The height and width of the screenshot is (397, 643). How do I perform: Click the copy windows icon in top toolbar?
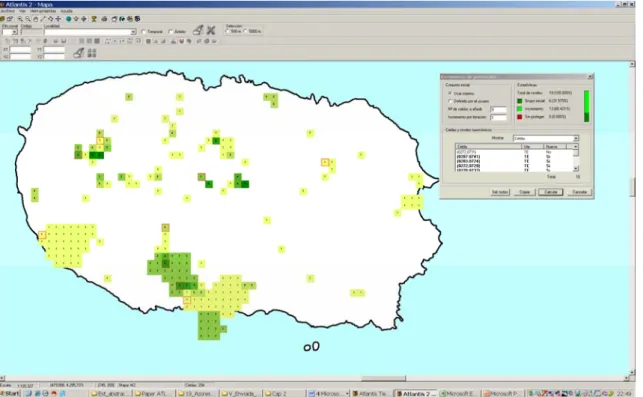114,19
